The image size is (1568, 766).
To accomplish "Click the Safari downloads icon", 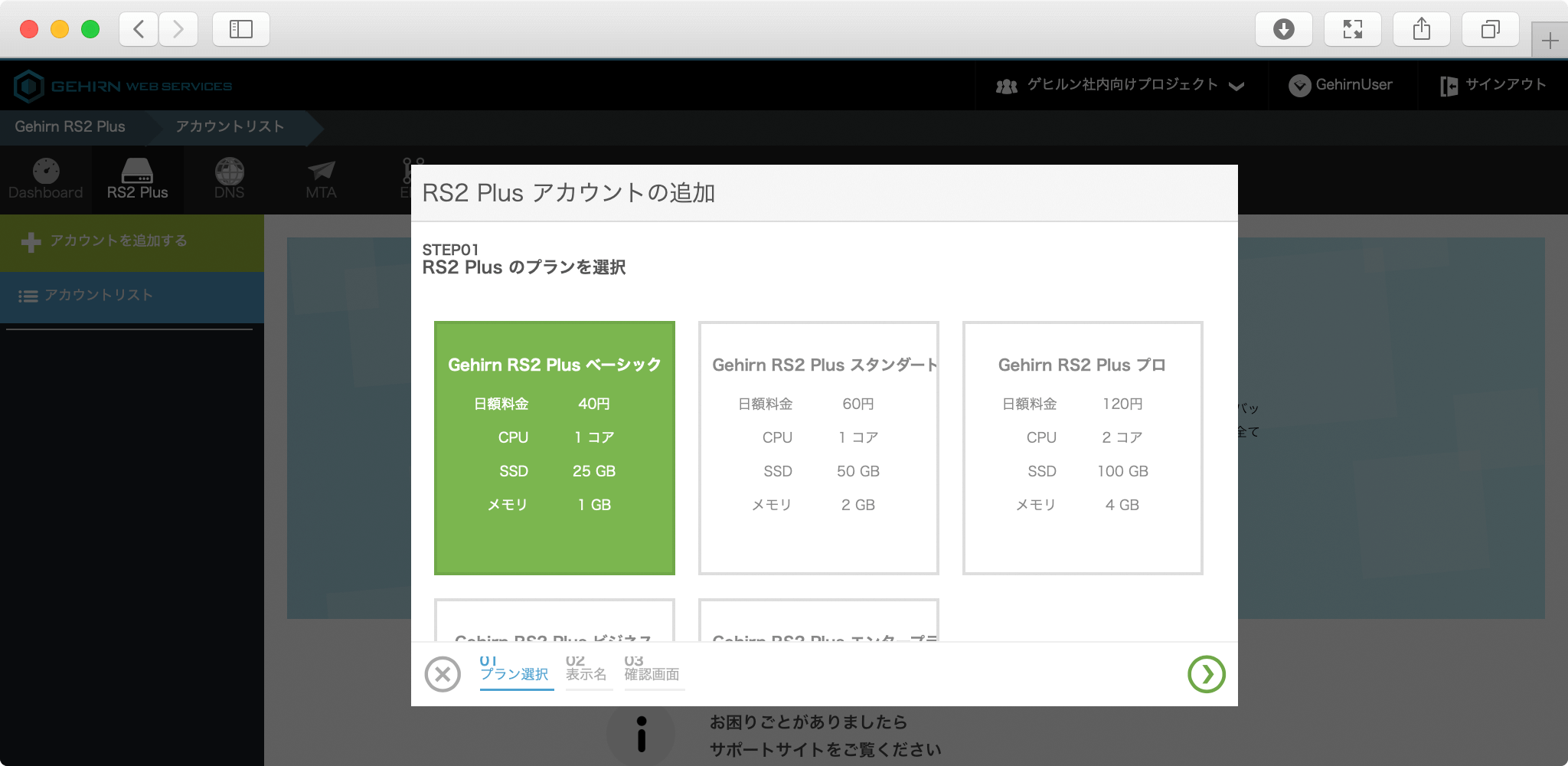I will 1283,29.
